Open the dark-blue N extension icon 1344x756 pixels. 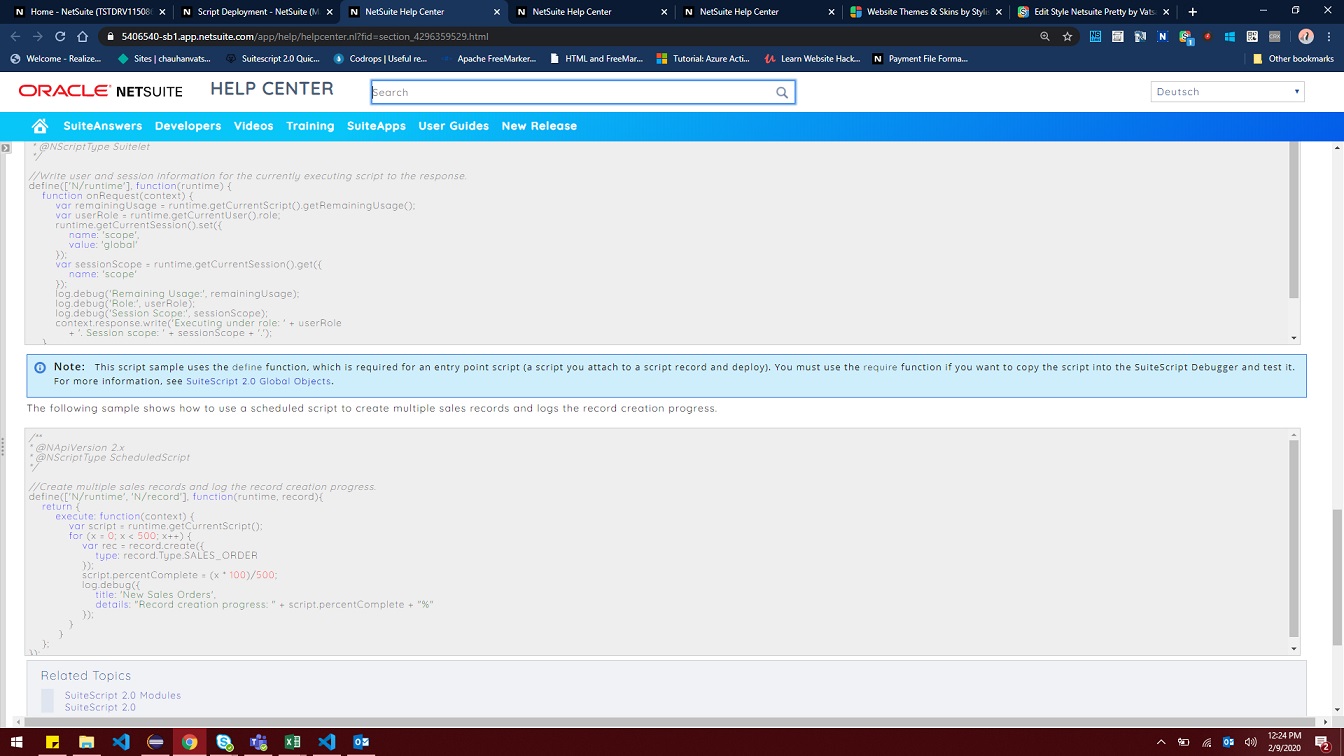[x=1162, y=36]
